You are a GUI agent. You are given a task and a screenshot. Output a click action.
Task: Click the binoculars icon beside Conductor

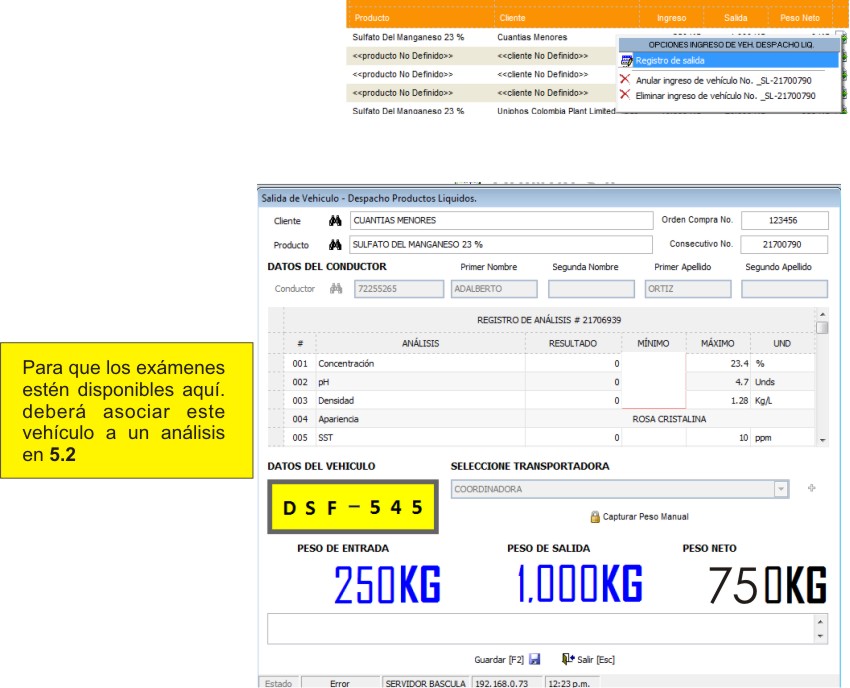(x=336, y=288)
